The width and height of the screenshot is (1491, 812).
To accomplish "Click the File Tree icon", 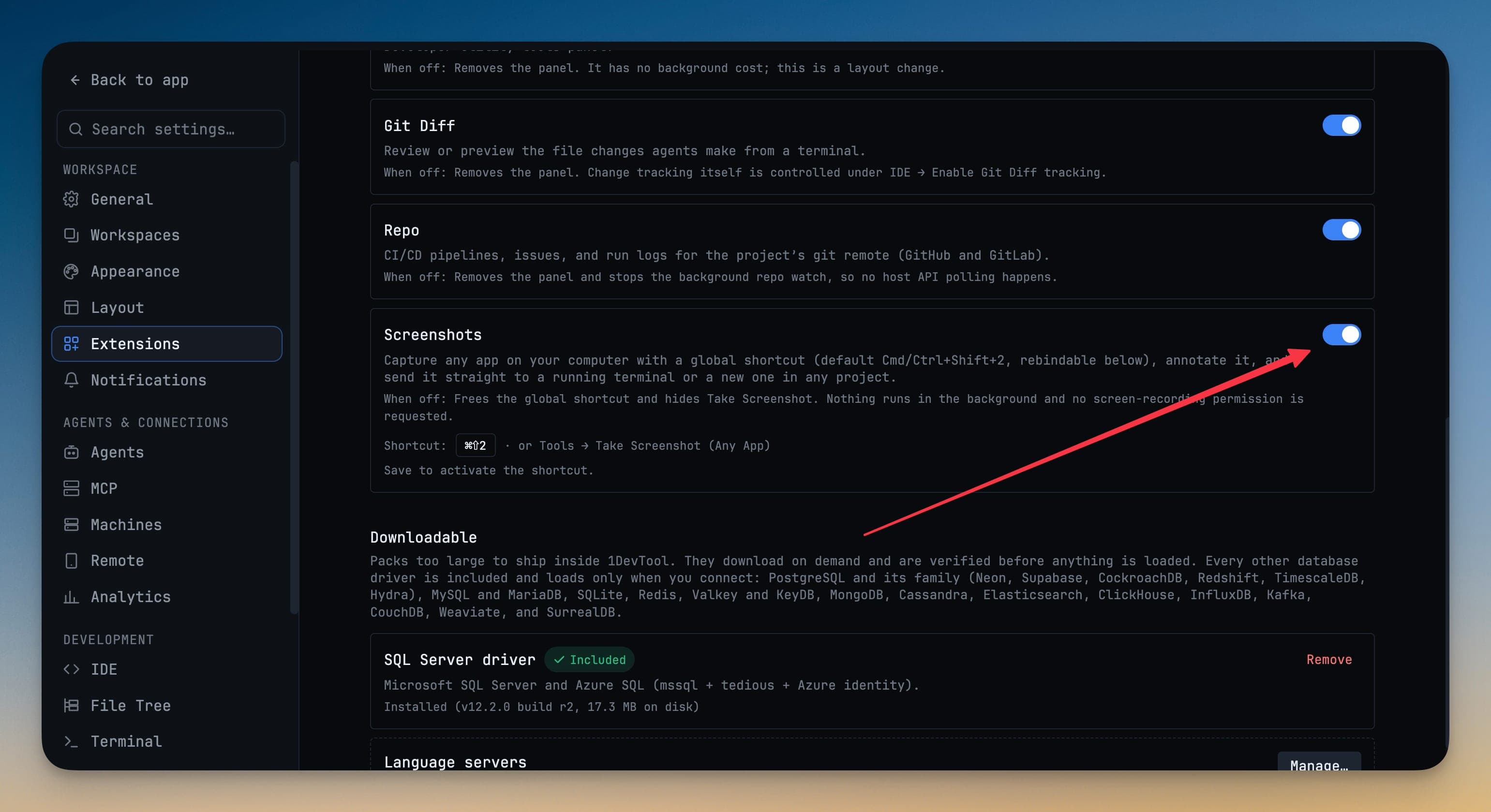I will (71, 706).
